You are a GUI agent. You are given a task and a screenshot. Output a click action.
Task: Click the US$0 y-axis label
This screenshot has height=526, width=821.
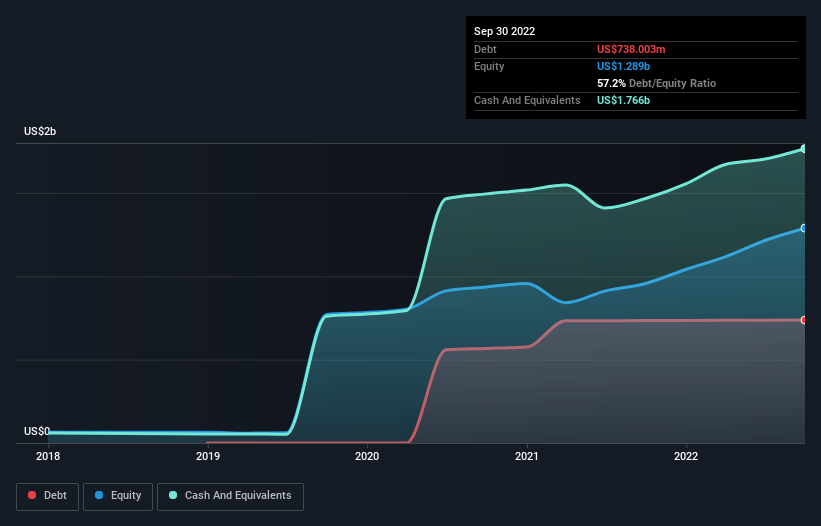point(37,431)
